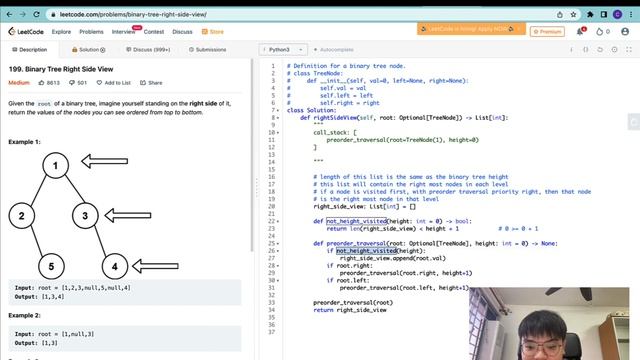Click the Share button under problem title

click(151, 82)
